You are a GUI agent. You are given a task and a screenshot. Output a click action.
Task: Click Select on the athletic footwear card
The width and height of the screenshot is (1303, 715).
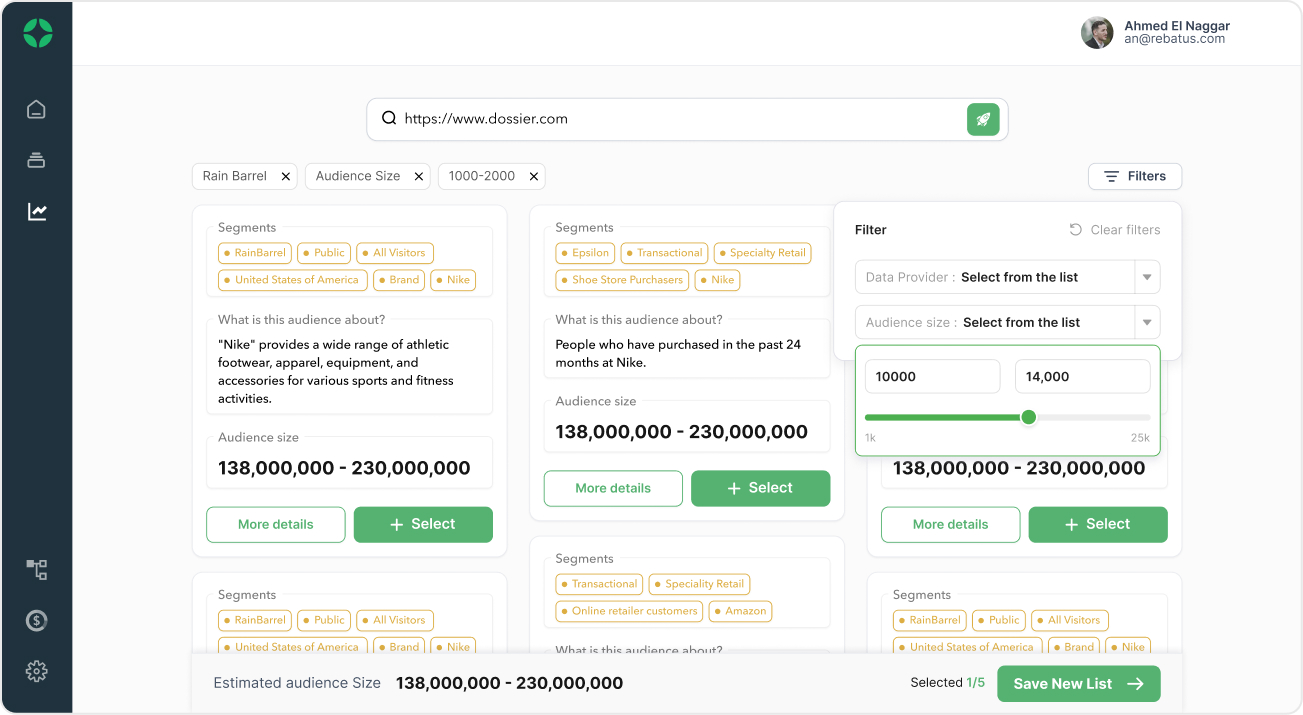pos(423,524)
